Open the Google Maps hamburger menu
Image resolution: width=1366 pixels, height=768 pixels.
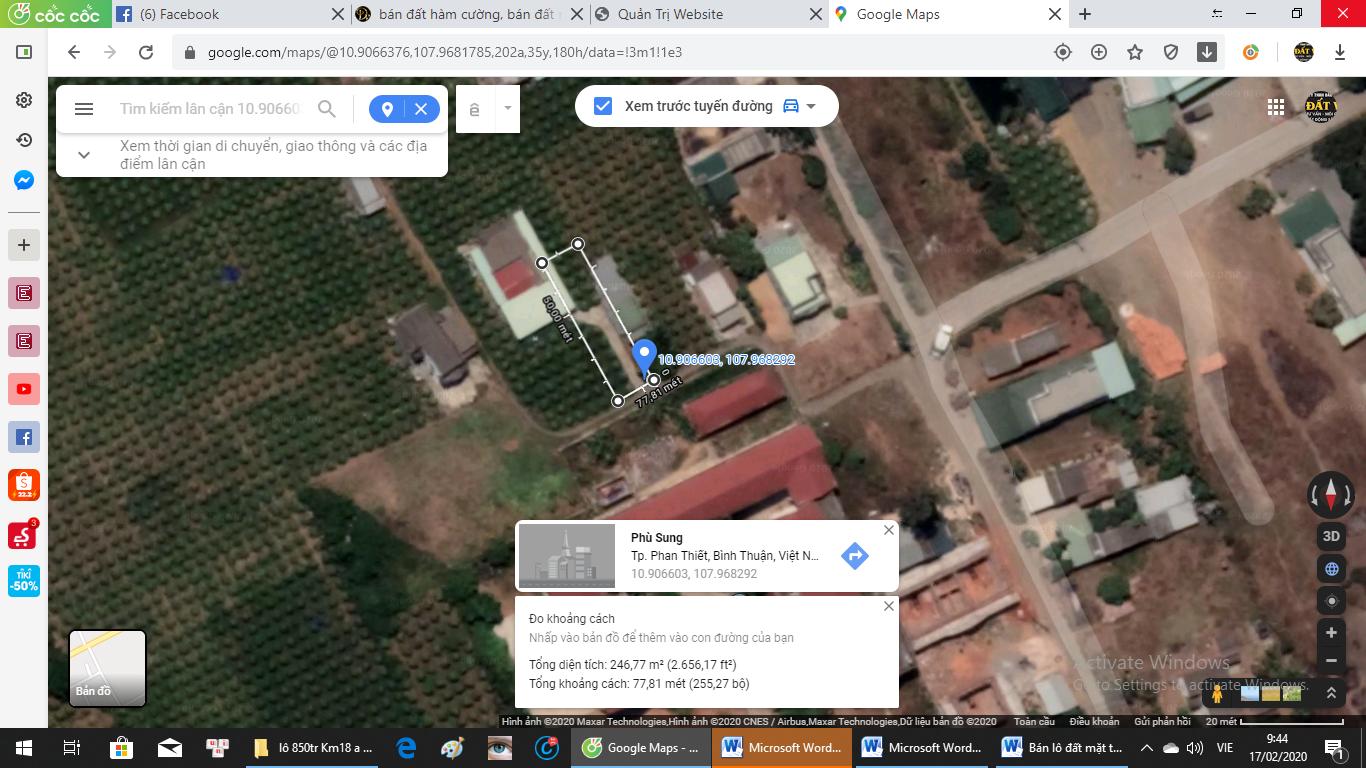coord(84,109)
